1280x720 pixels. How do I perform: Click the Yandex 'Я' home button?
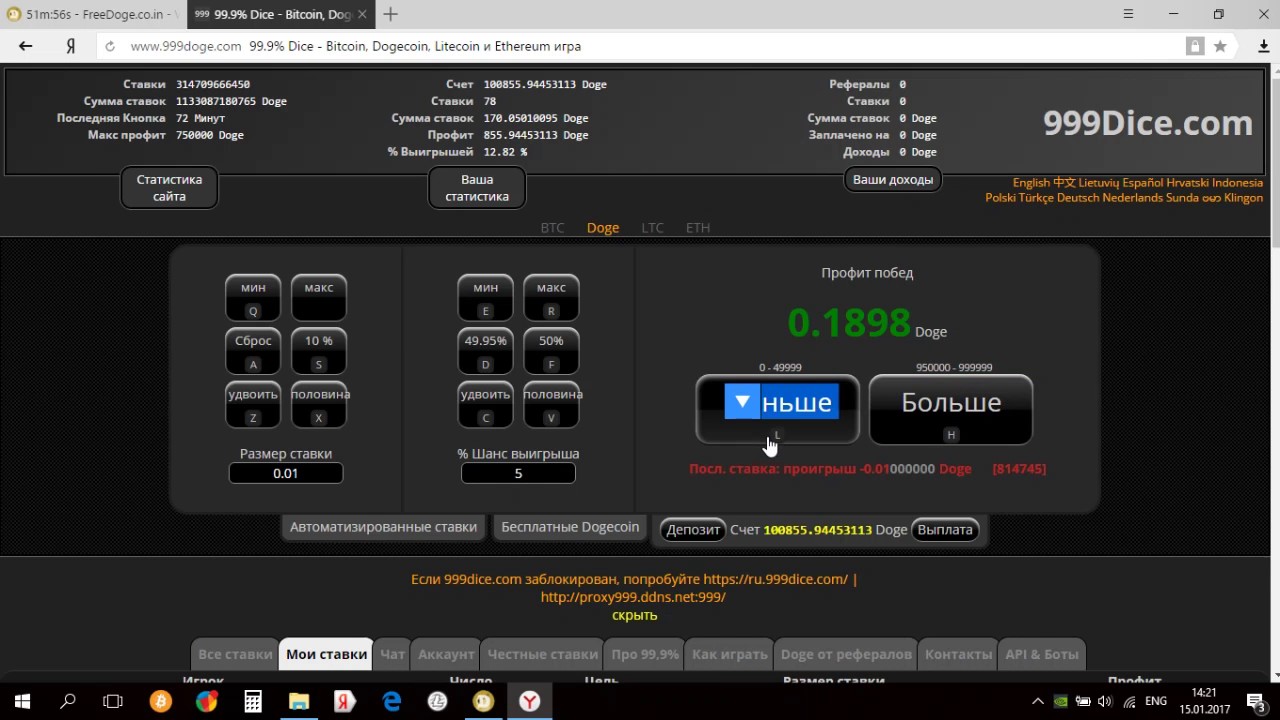pos(70,46)
